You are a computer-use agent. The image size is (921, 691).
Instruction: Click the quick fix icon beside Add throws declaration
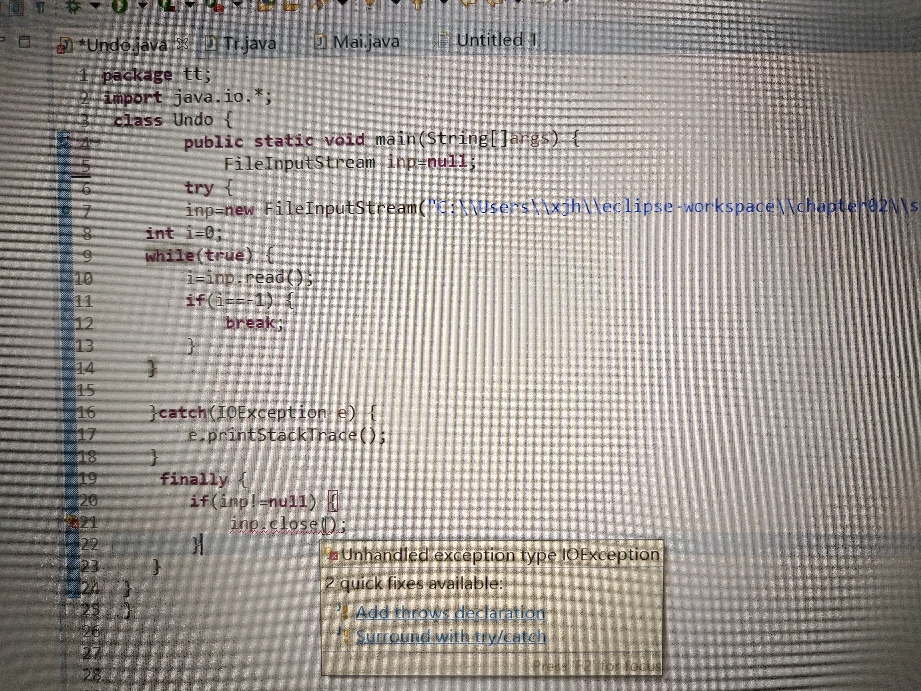[344, 612]
